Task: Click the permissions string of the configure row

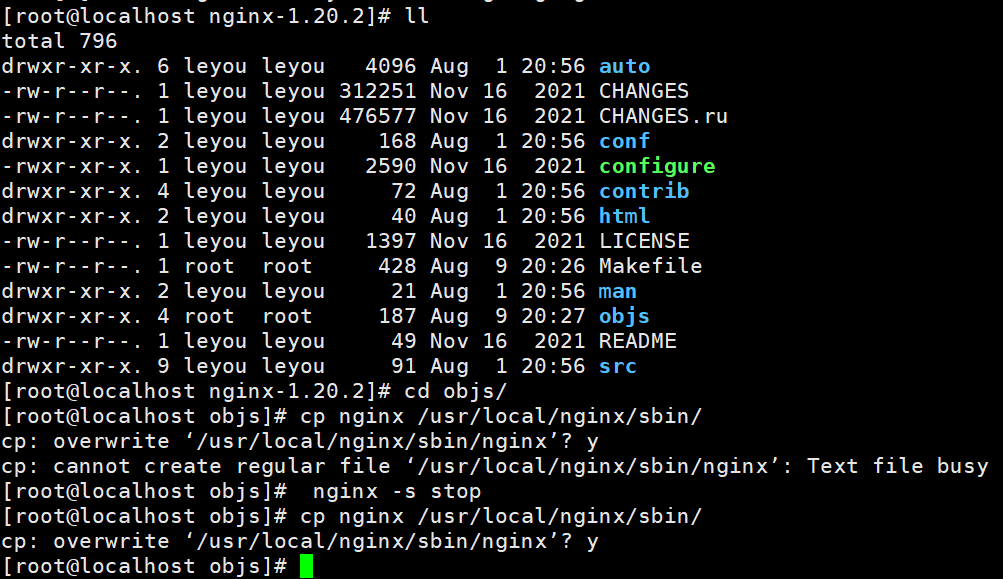Action: [x=72, y=166]
